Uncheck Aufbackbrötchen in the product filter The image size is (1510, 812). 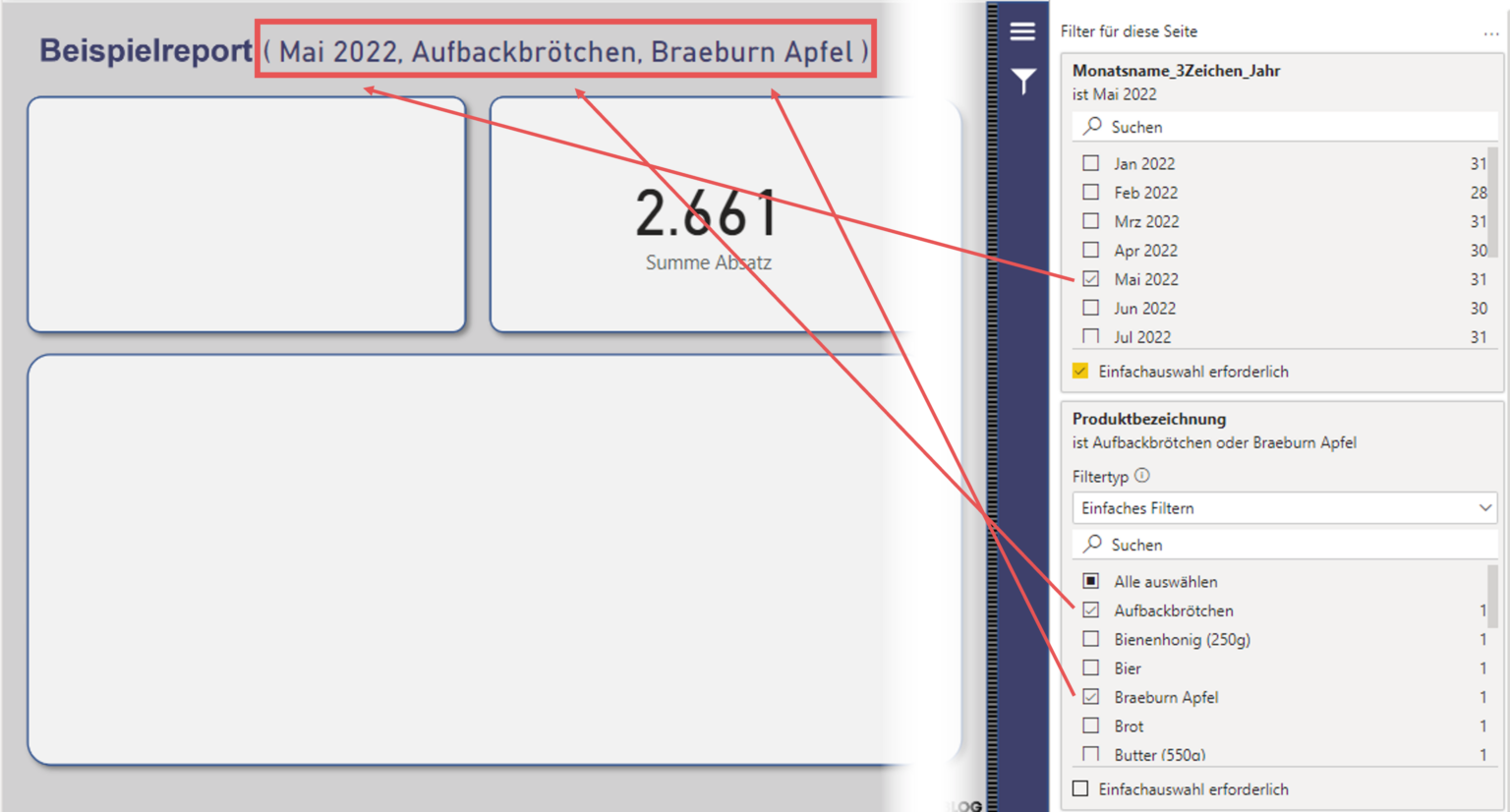click(1090, 609)
